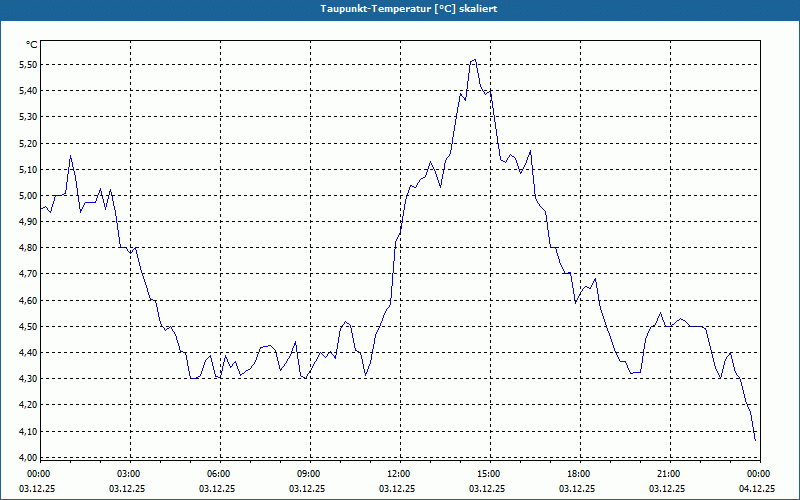Click the 04.12.25 date label
This screenshot has width=800, height=500.
click(757, 489)
